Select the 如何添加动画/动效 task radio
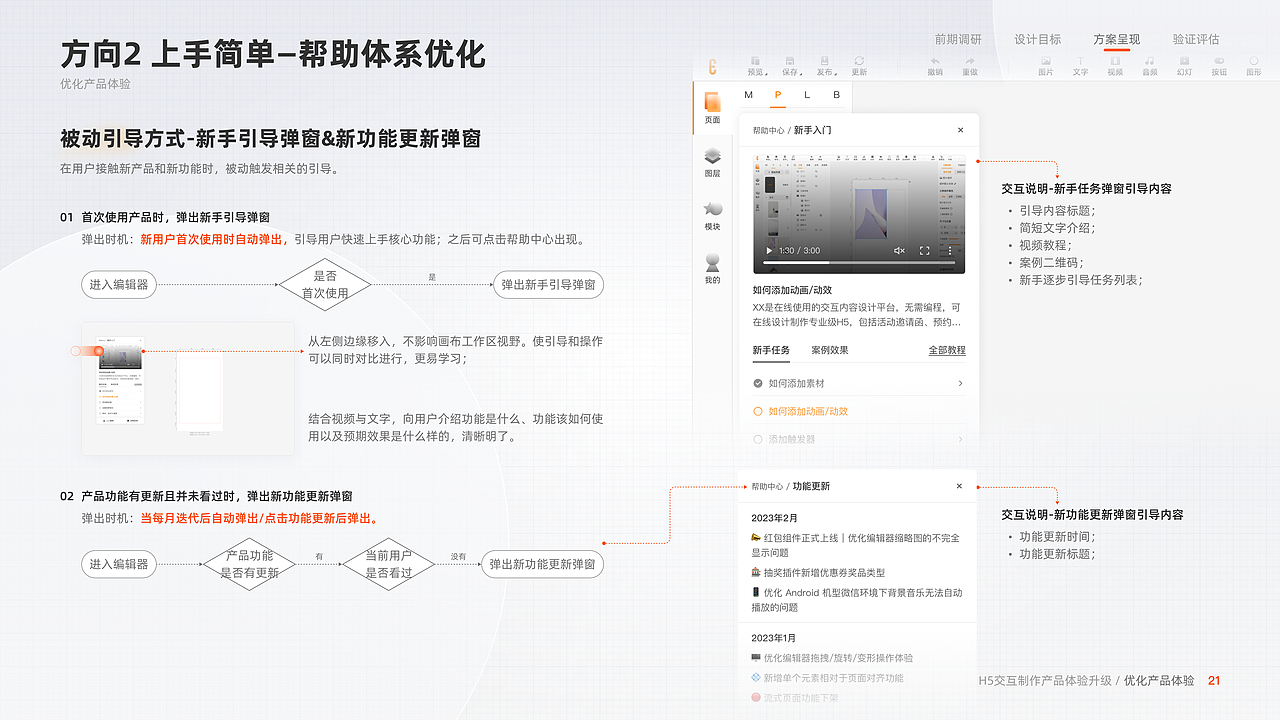 [x=757, y=410]
